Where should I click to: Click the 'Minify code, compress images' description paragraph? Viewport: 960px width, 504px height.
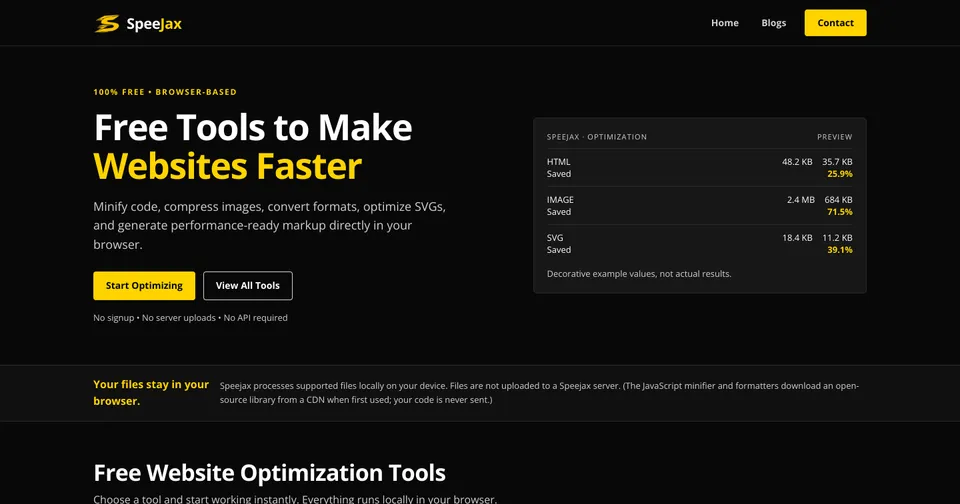[x=269, y=225]
